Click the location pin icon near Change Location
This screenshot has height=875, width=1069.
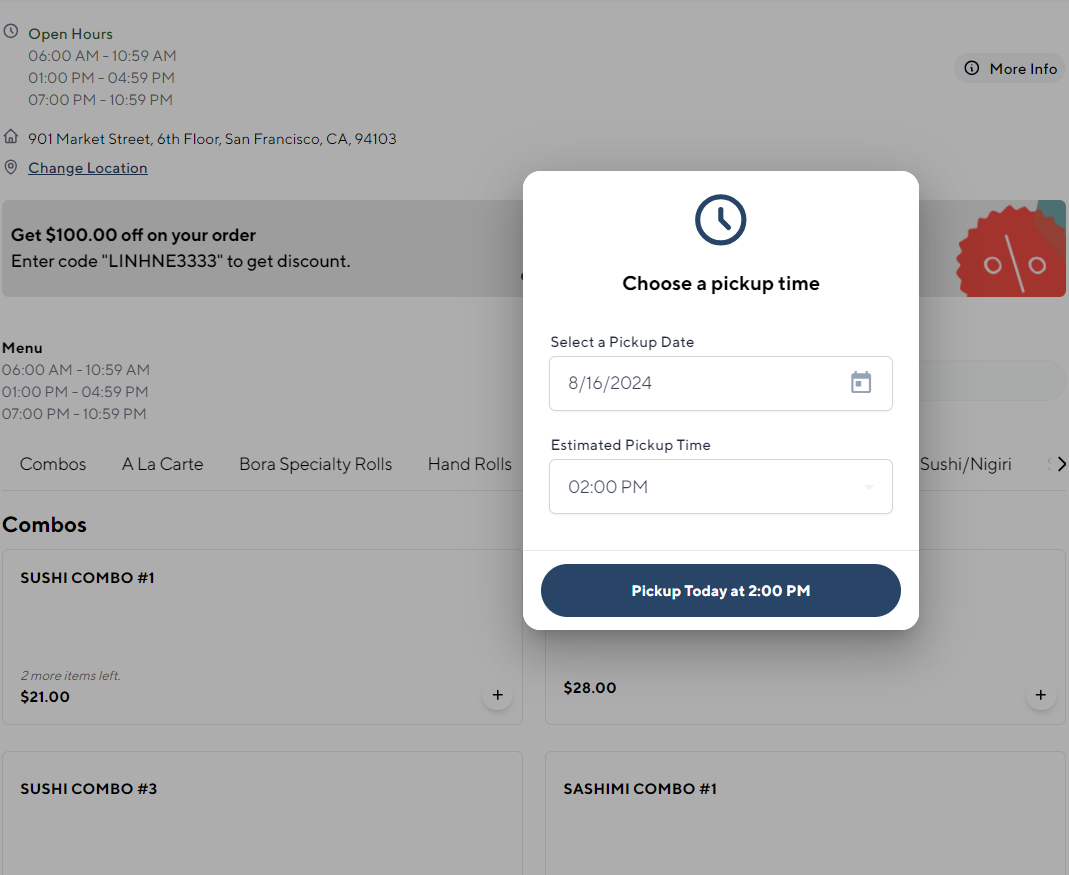pos(11,167)
